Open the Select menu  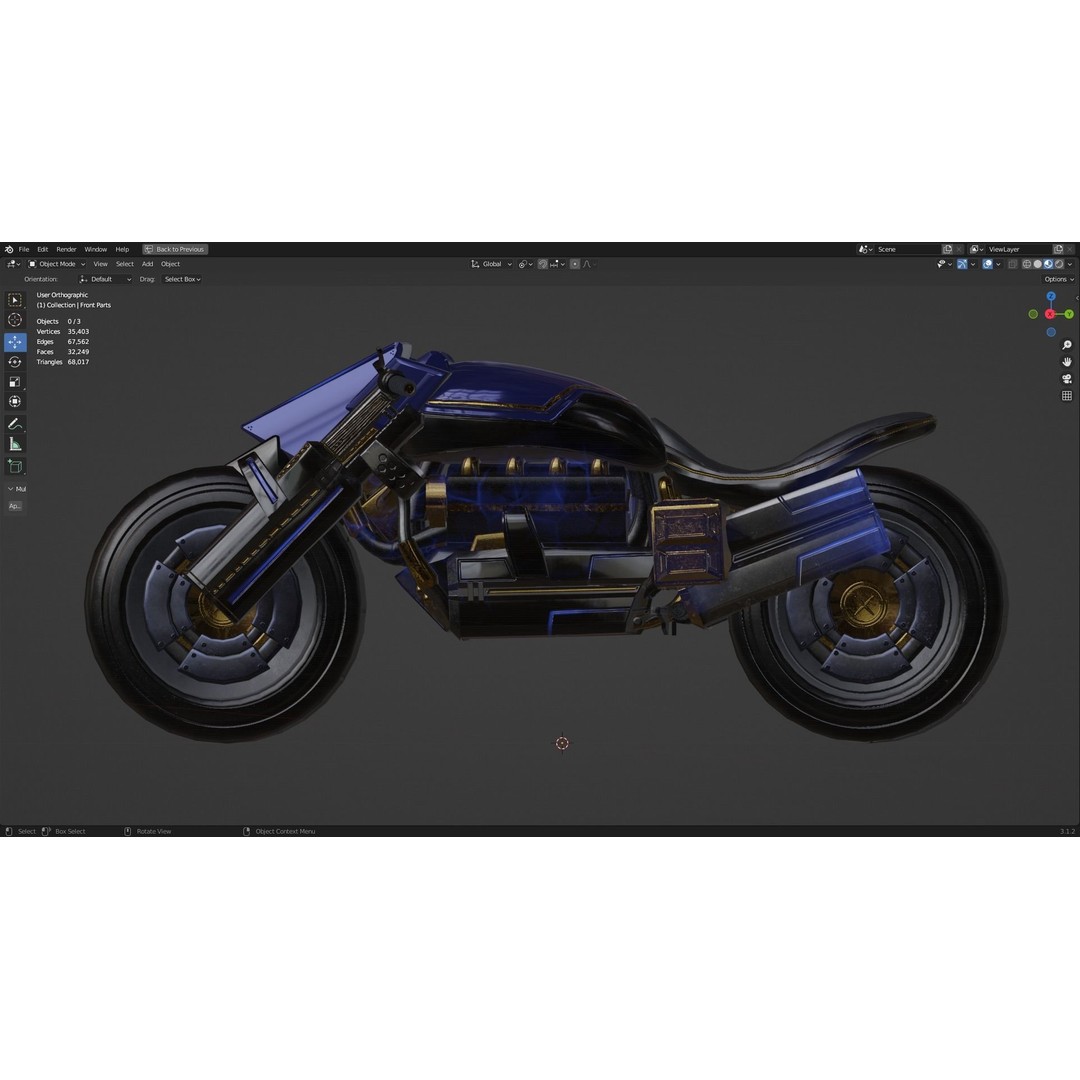click(125, 264)
